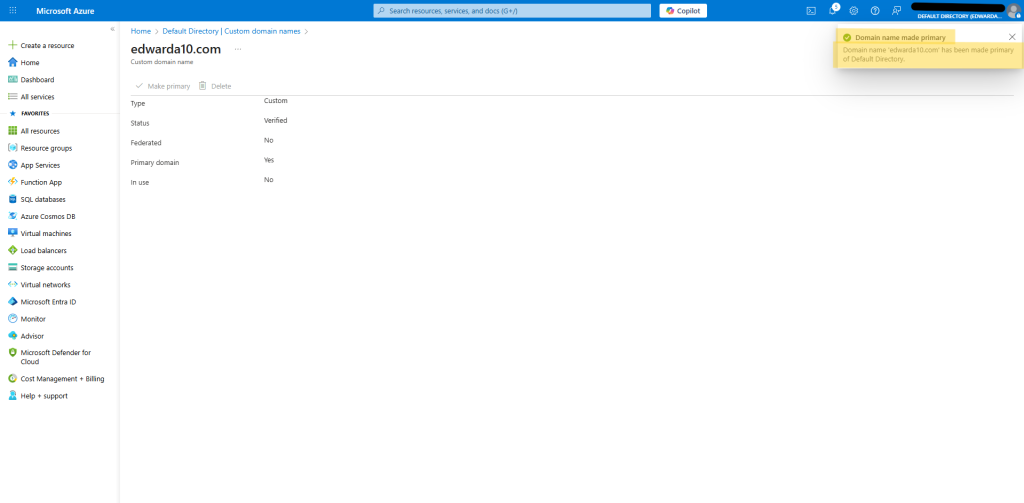Open Copilot from the top bar
Viewport: 1024px width, 503px height.
(x=683, y=10)
